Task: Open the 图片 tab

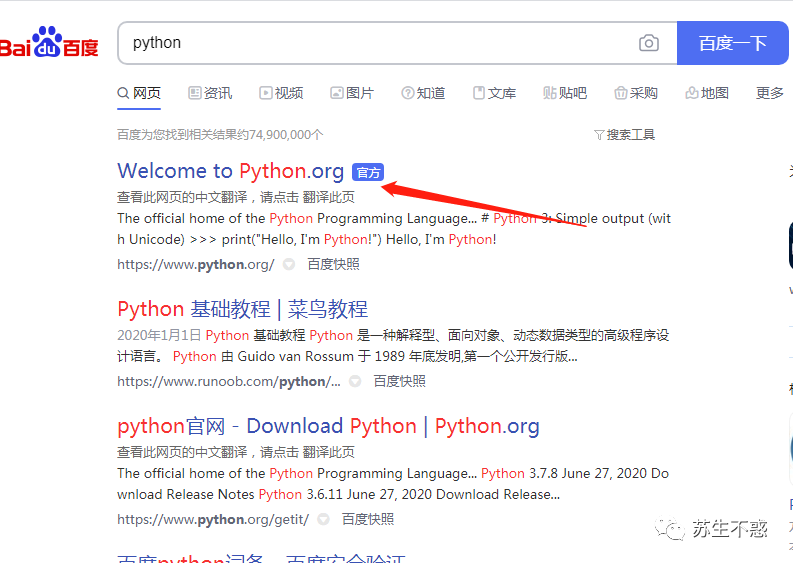Action: [352, 93]
